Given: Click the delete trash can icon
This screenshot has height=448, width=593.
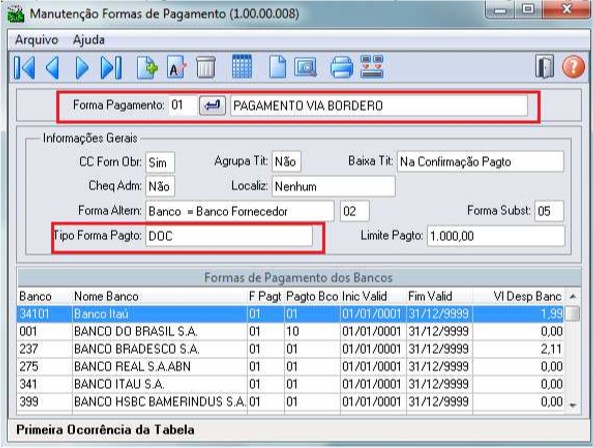Looking at the screenshot, I should (x=206, y=67).
